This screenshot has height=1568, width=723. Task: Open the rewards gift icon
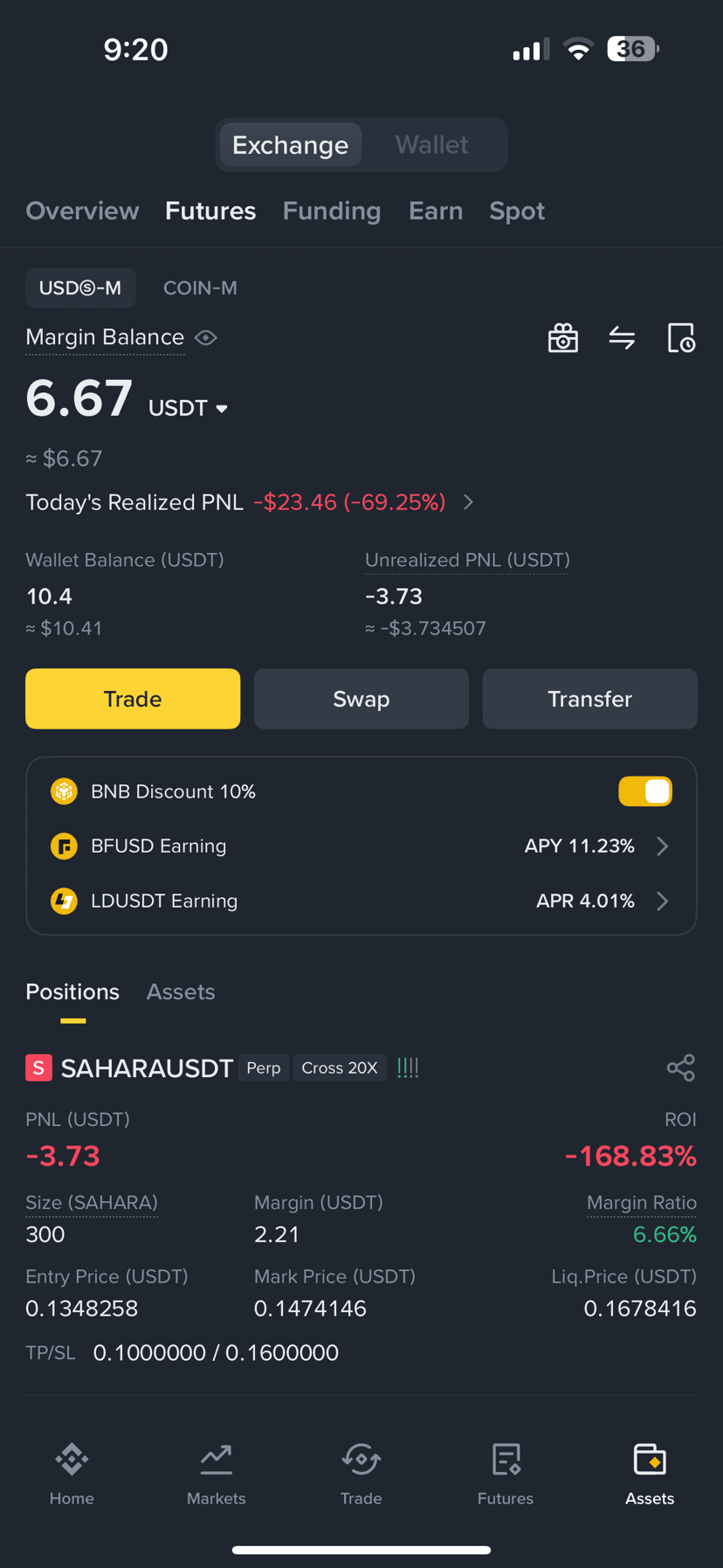pyautogui.click(x=563, y=338)
